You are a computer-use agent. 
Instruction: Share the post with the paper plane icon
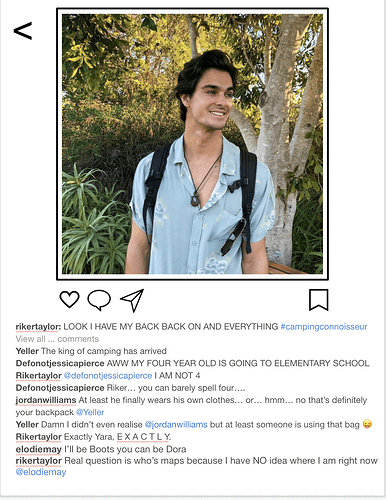(132, 300)
